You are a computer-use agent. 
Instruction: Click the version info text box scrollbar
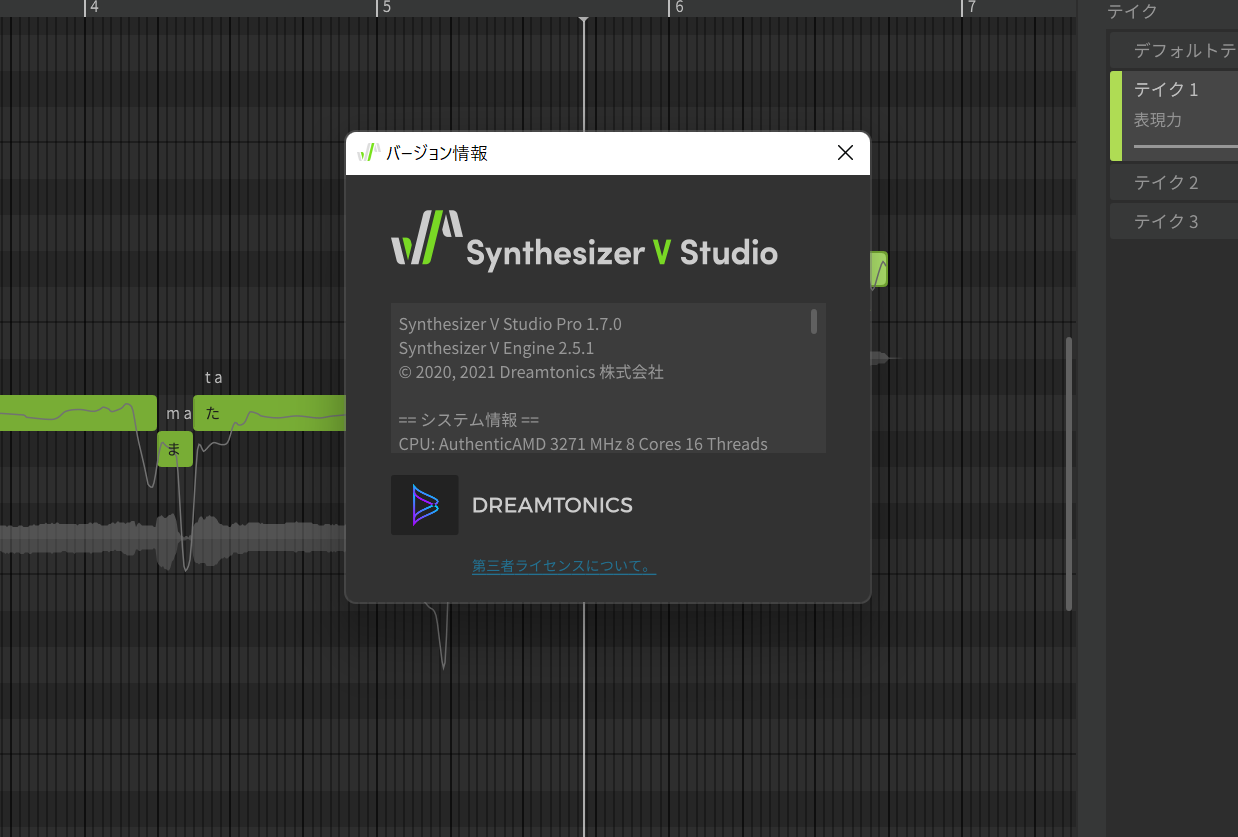tap(814, 321)
